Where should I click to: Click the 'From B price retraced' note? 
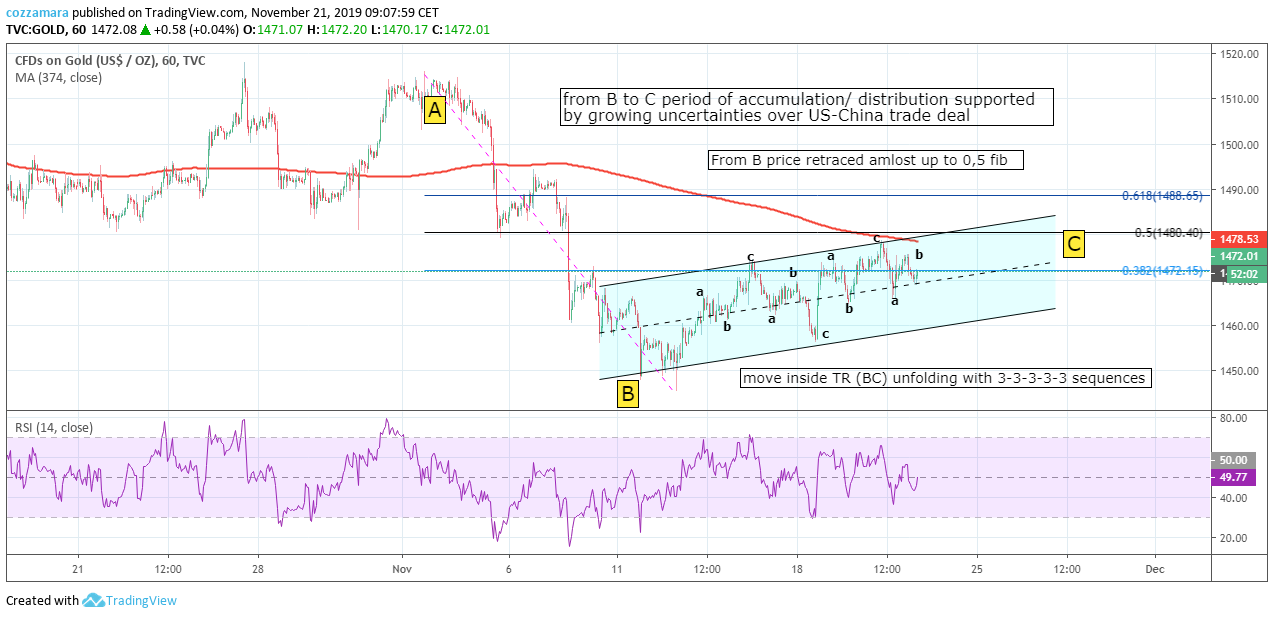pyautogui.click(x=865, y=160)
